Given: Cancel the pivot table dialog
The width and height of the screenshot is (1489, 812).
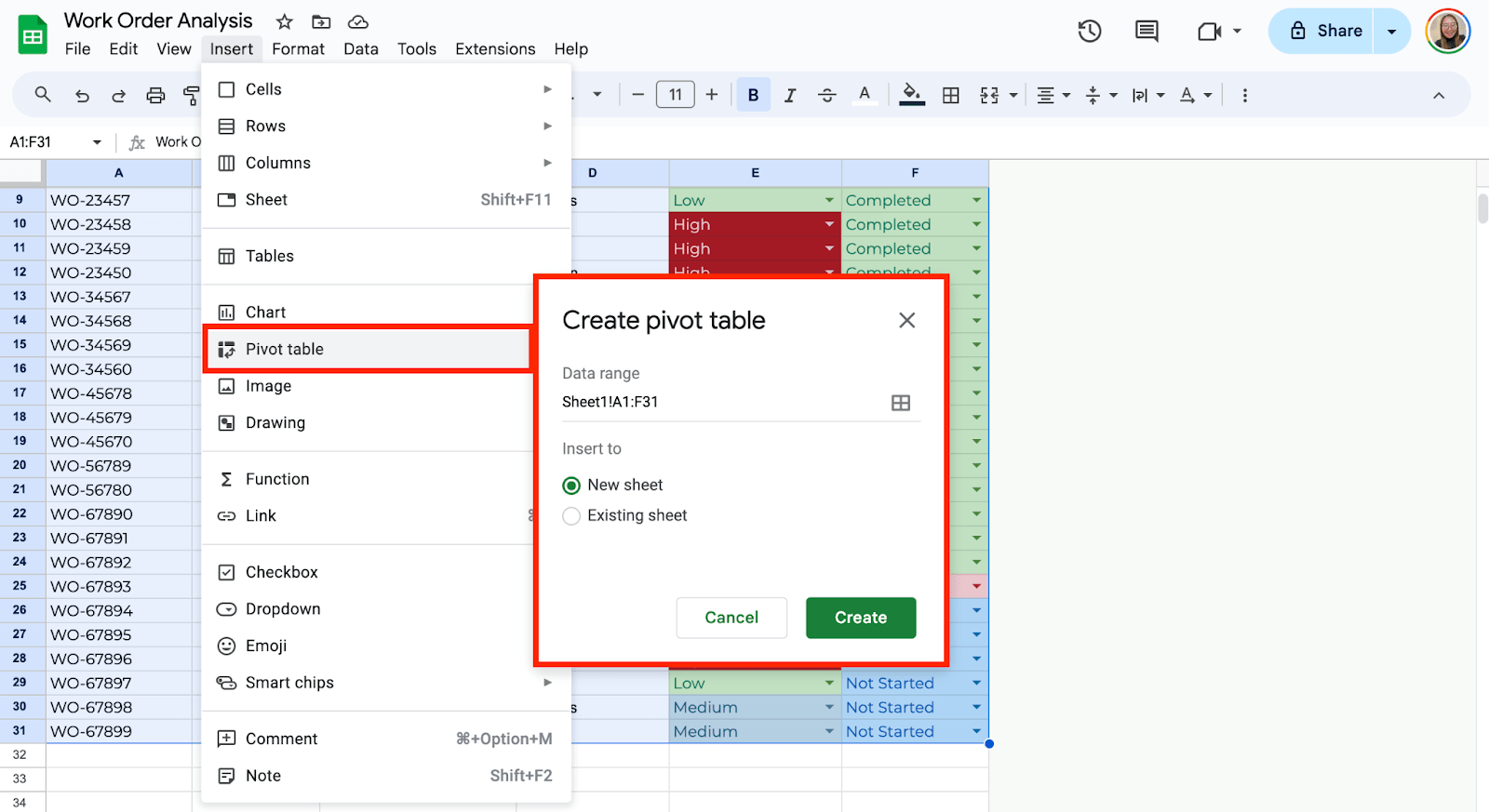Looking at the screenshot, I should [x=731, y=618].
